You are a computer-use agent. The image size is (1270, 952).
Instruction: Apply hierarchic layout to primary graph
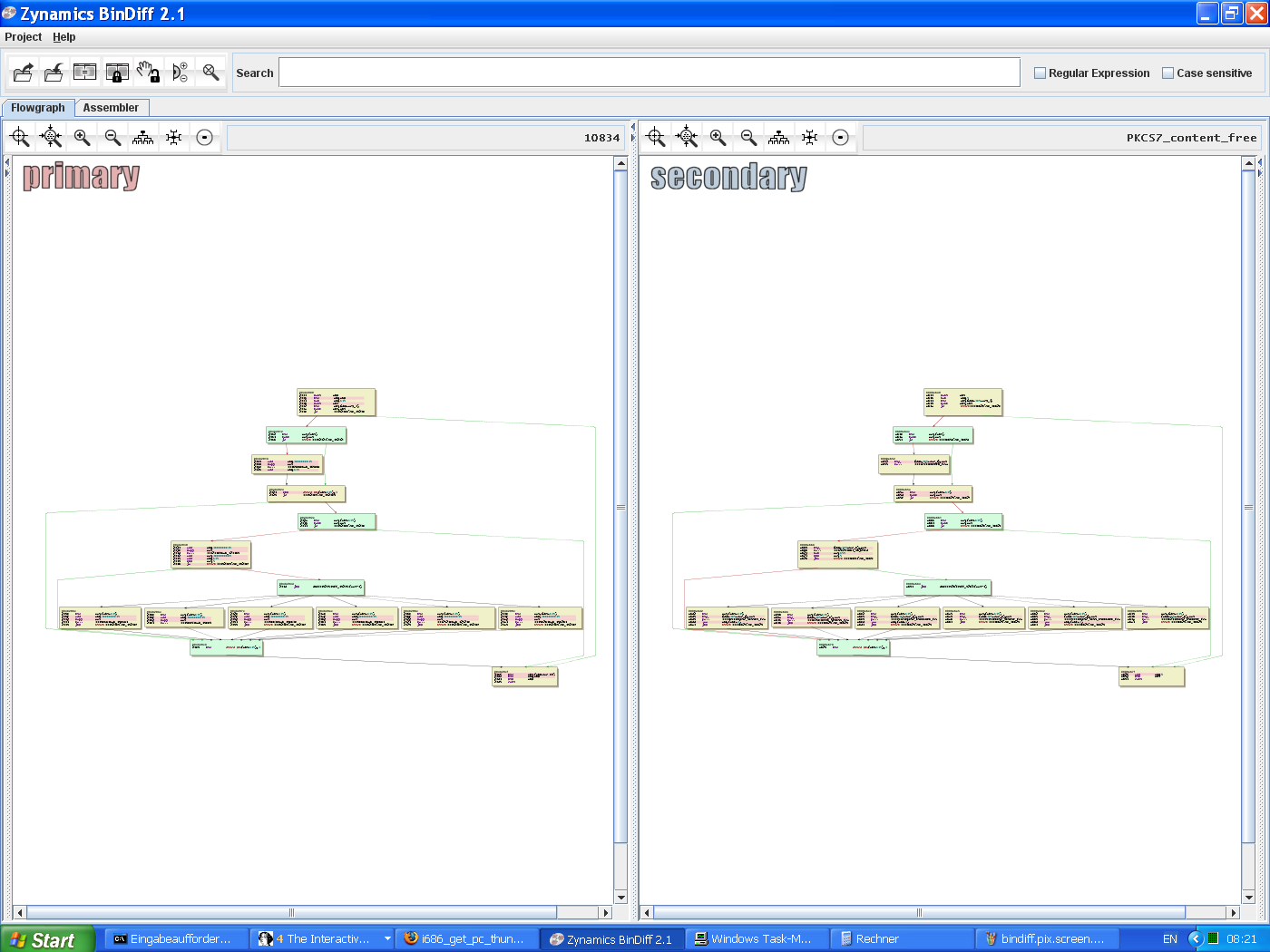tap(143, 138)
